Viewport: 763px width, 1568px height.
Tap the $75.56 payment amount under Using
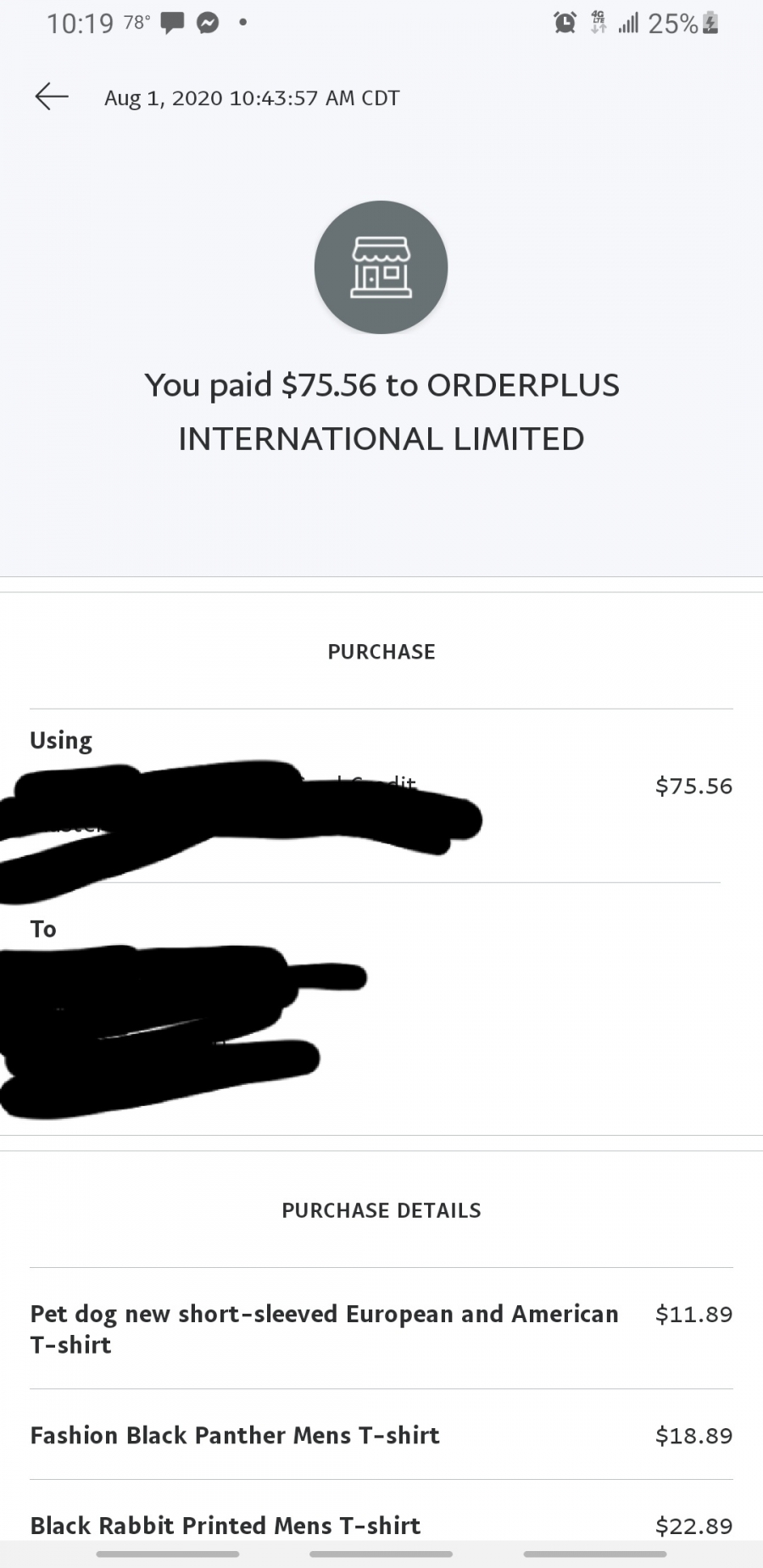[x=693, y=786]
